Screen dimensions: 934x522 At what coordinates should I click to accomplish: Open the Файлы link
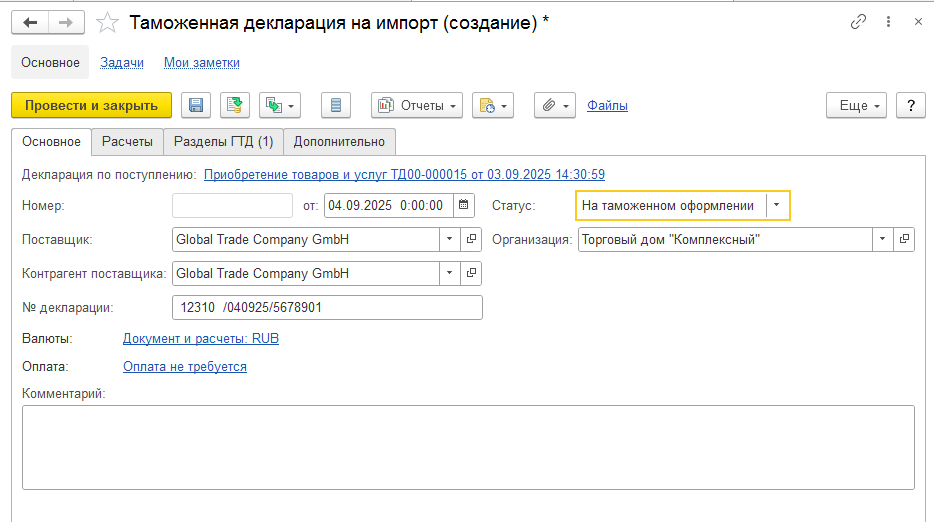(x=607, y=105)
